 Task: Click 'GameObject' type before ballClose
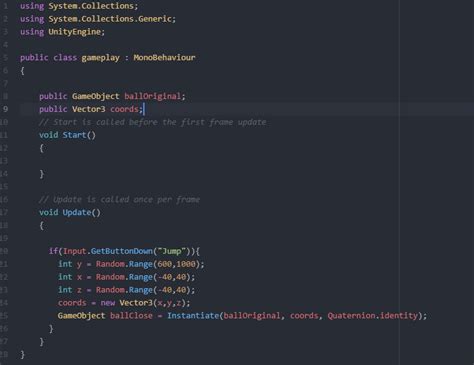(x=81, y=316)
